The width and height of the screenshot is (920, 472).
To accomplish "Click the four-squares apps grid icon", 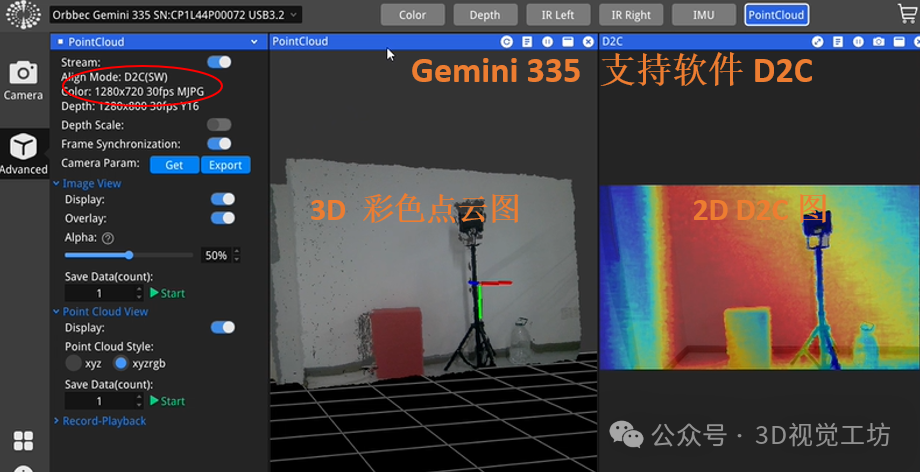I will click(23, 440).
